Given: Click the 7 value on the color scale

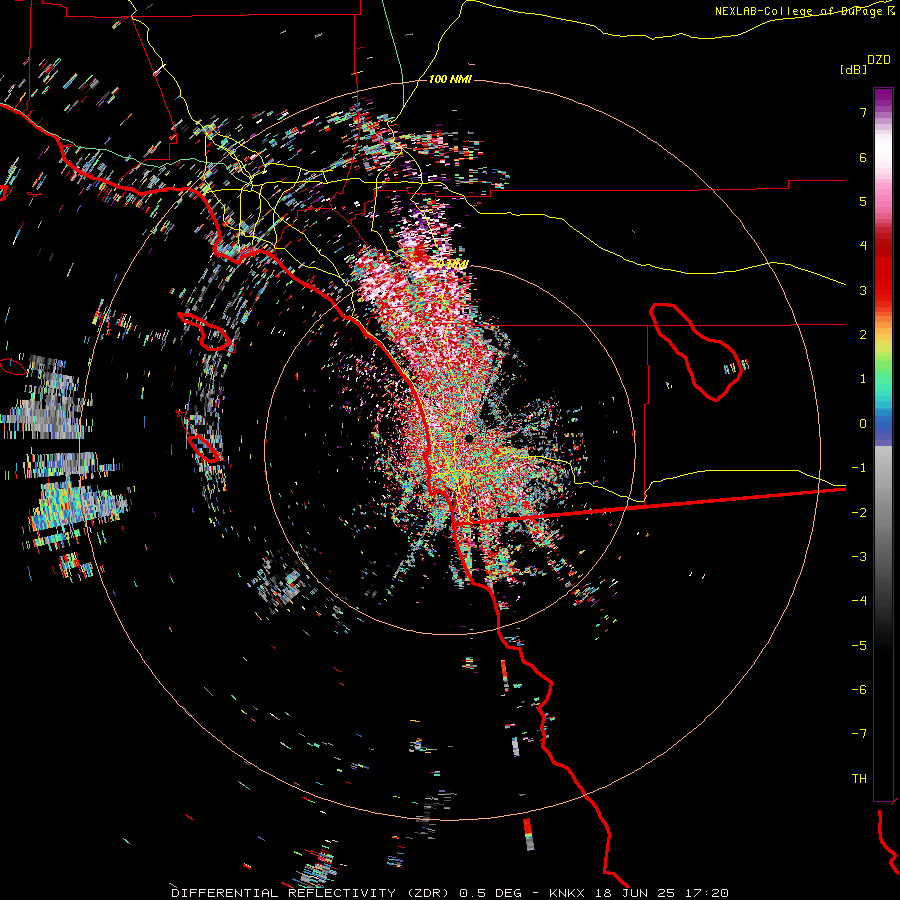Looking at the screenshot, I should click(863, 112).
